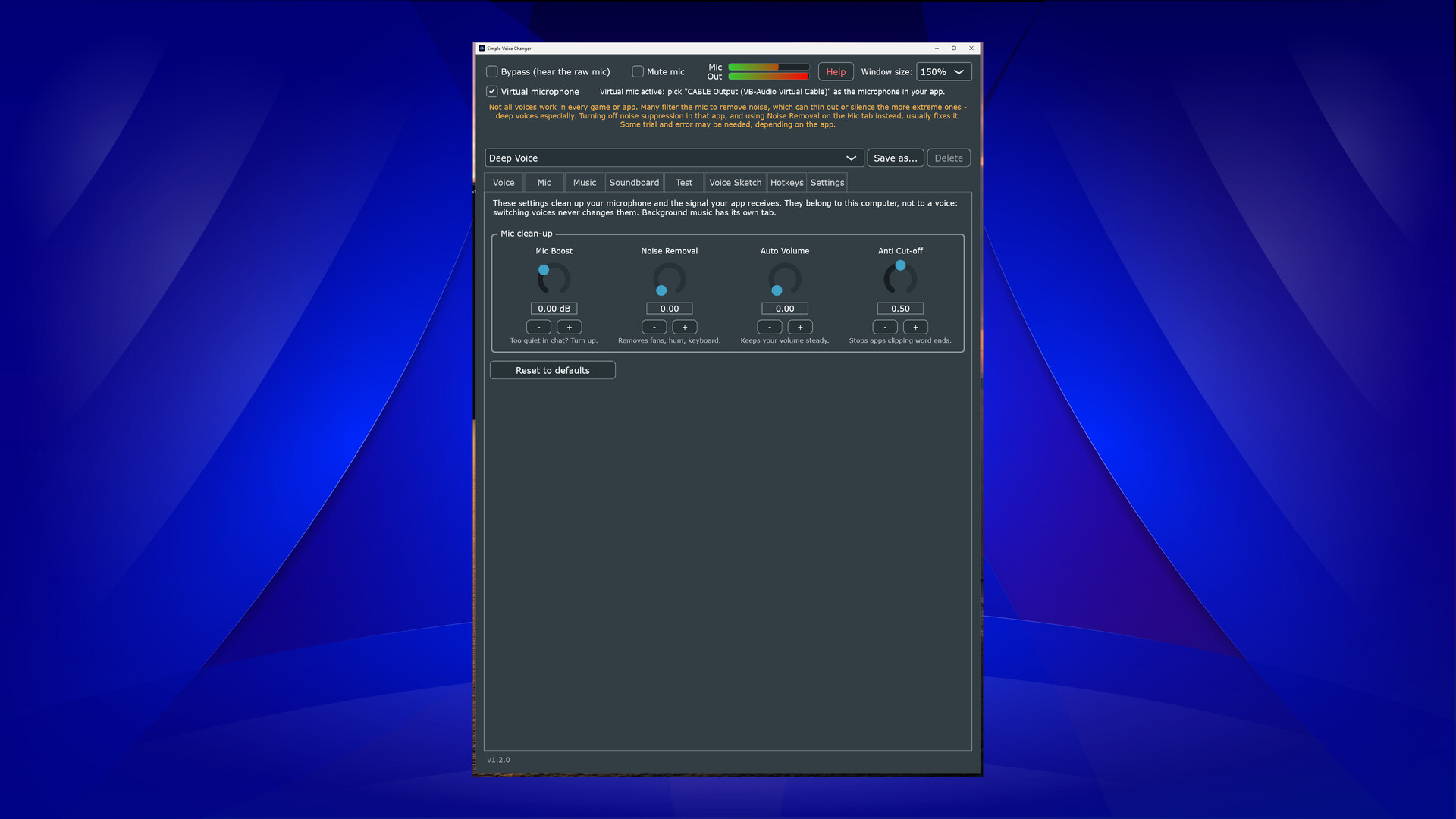The width and height of the screenshot is (1456, 819).
Task: Click the Anti Cut-off knob
Action: tap(900, 279)
